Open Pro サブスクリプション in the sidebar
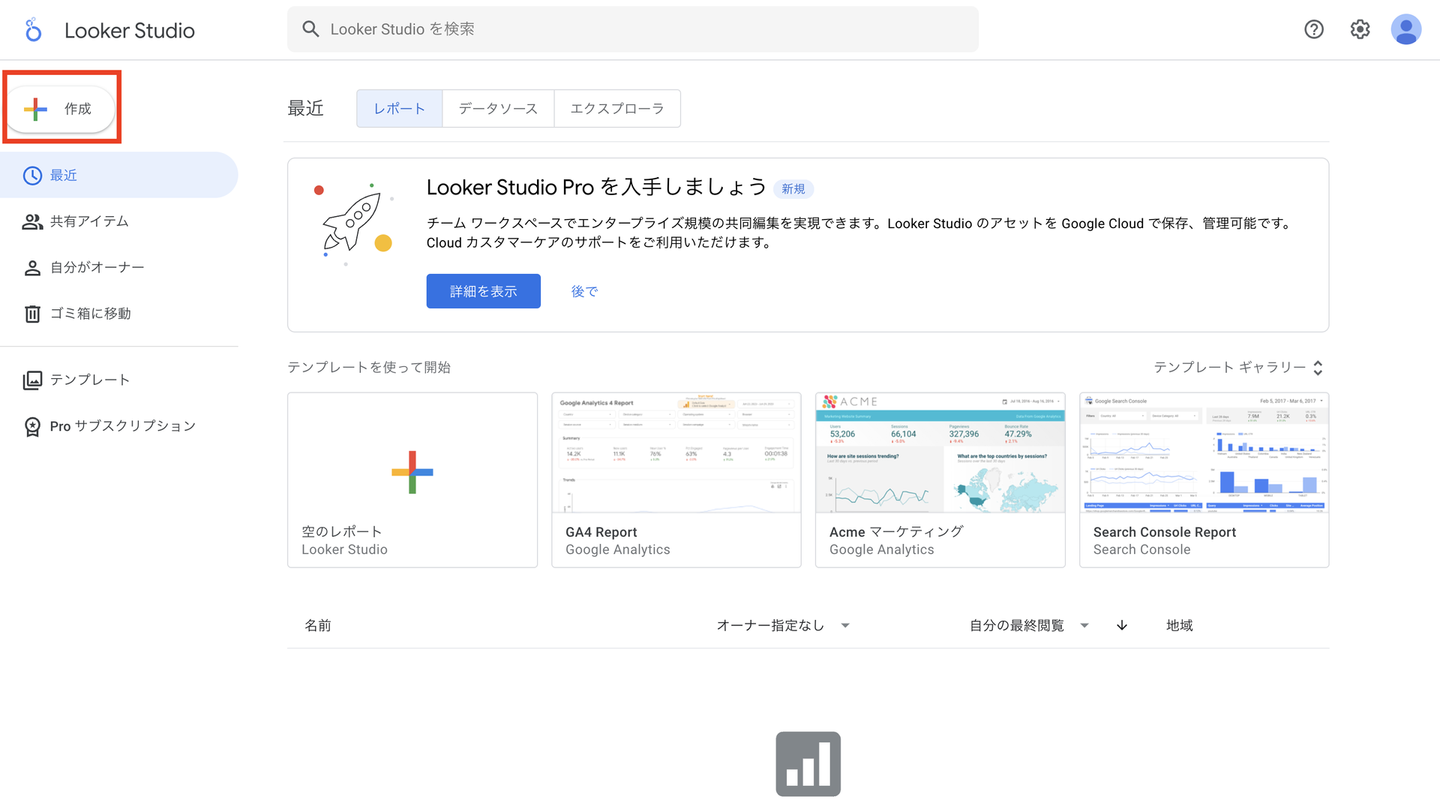 [x=119, y=426]
